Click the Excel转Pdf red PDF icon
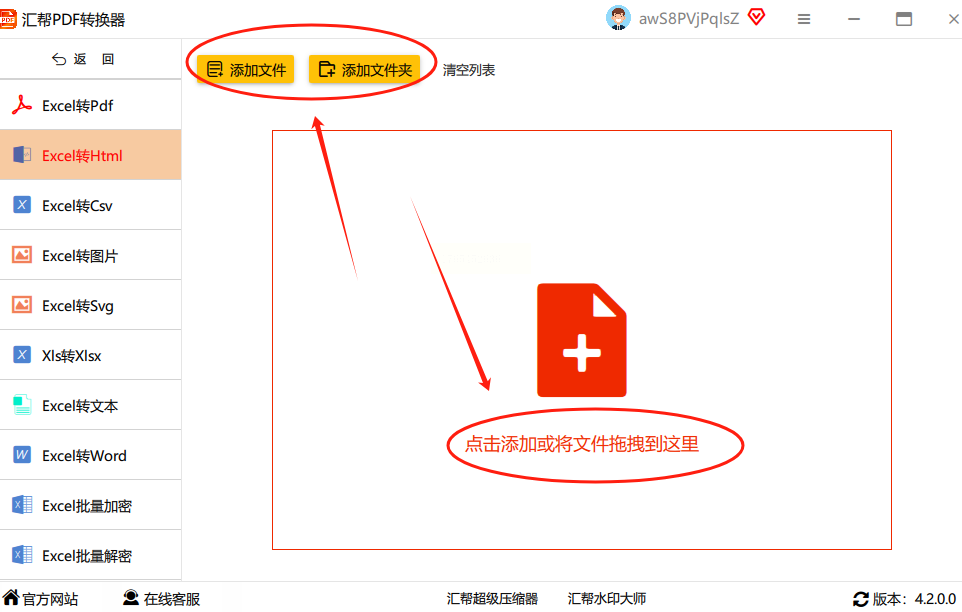Viewport: 962px width, 612px height. click(x=21, y=105)
